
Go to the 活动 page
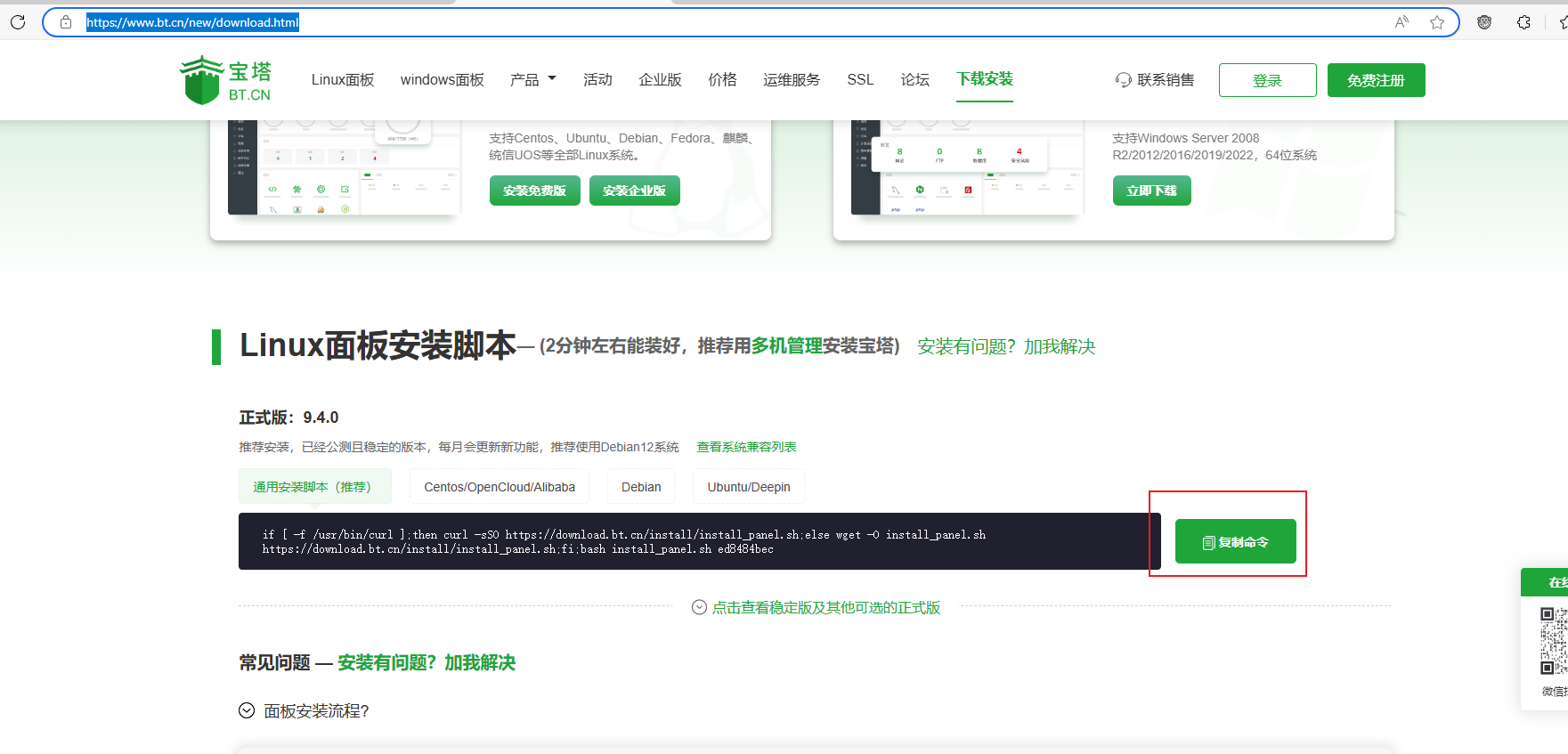click(x=597, y=80)
